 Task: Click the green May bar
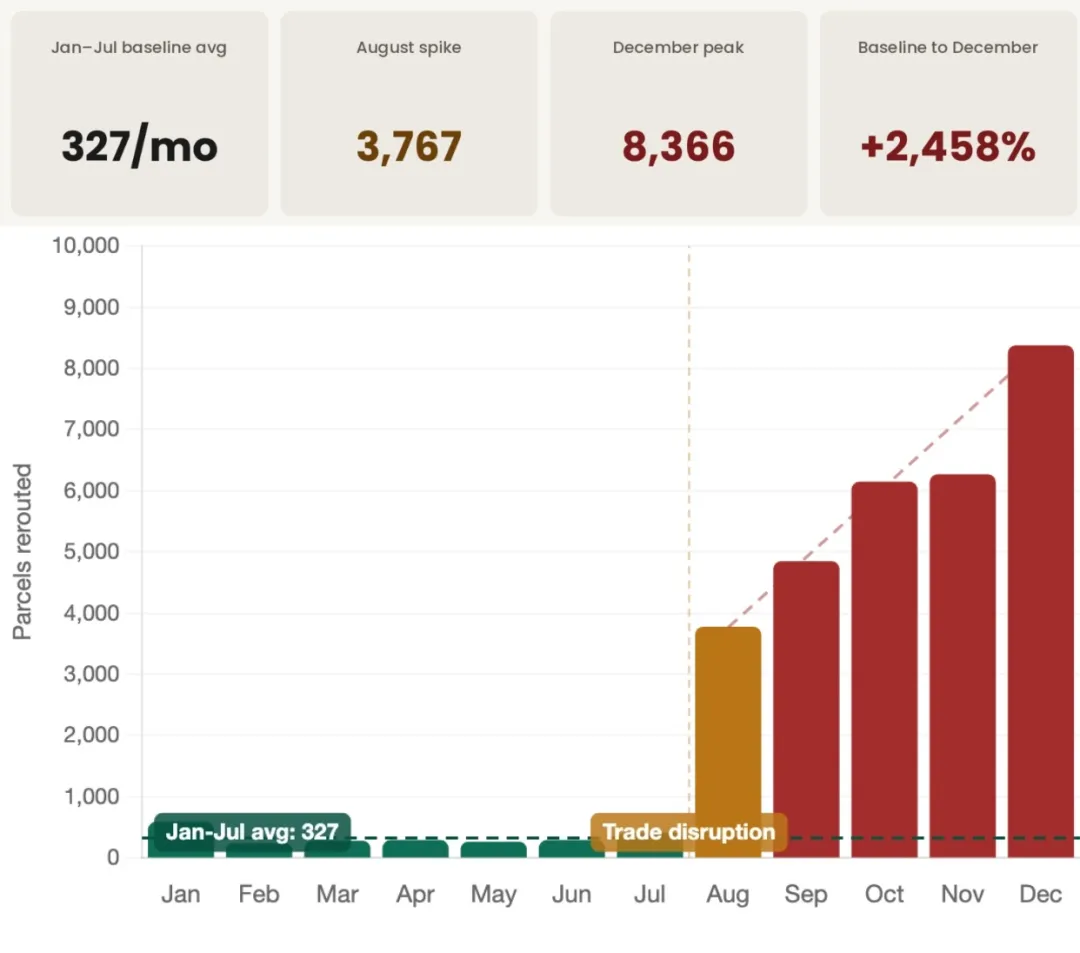click(x=493, y=849)
